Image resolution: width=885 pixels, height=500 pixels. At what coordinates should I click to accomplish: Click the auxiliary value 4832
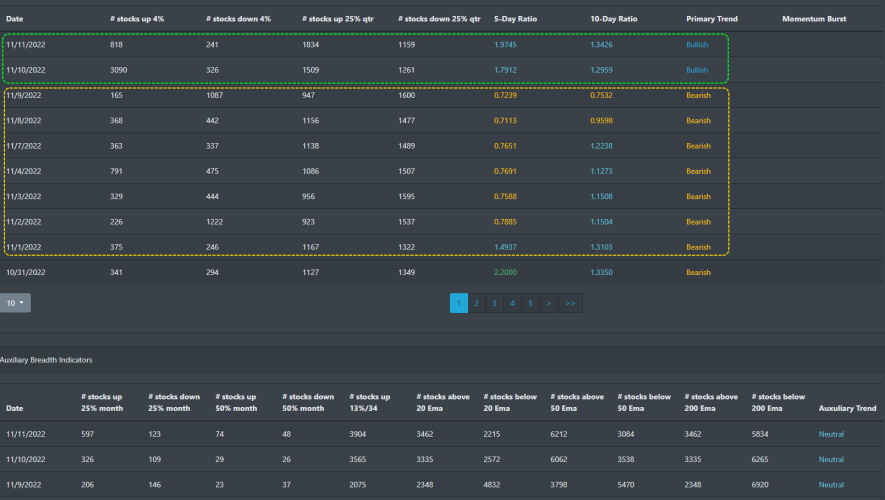492,485
